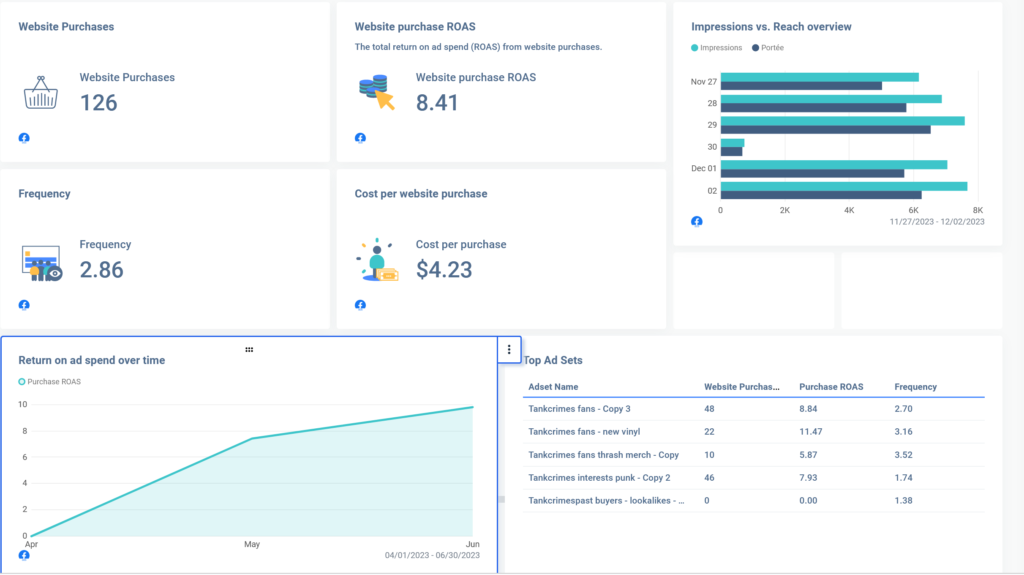Click the Website Purchases column header
Image resolution: width=1024 pixels, height=575 pixels.
(741, 387)
